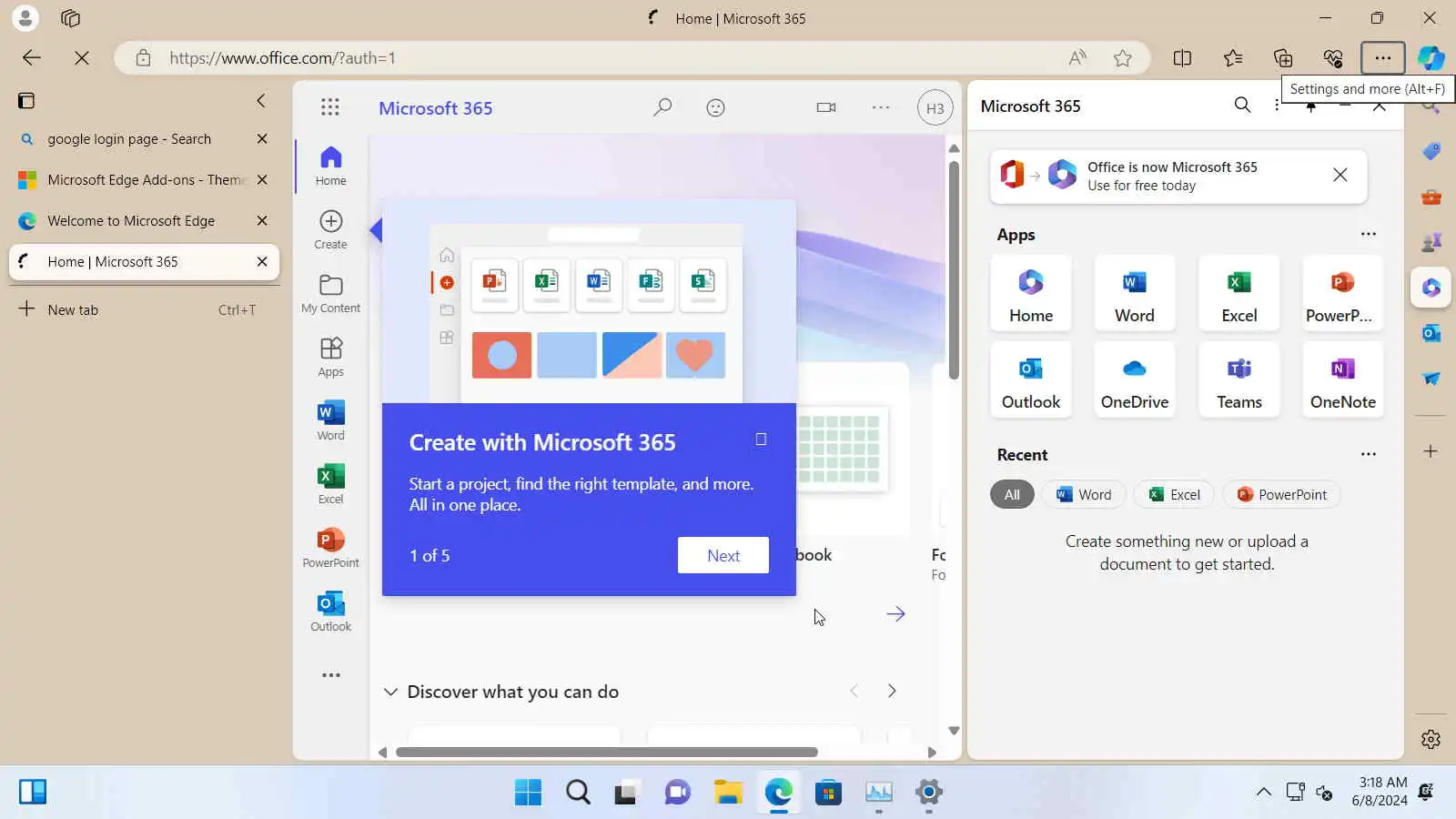The image size is (1456, 819).
Task: Open Microsoft Store from the taskbar
Action: click(x=828, y=793)
